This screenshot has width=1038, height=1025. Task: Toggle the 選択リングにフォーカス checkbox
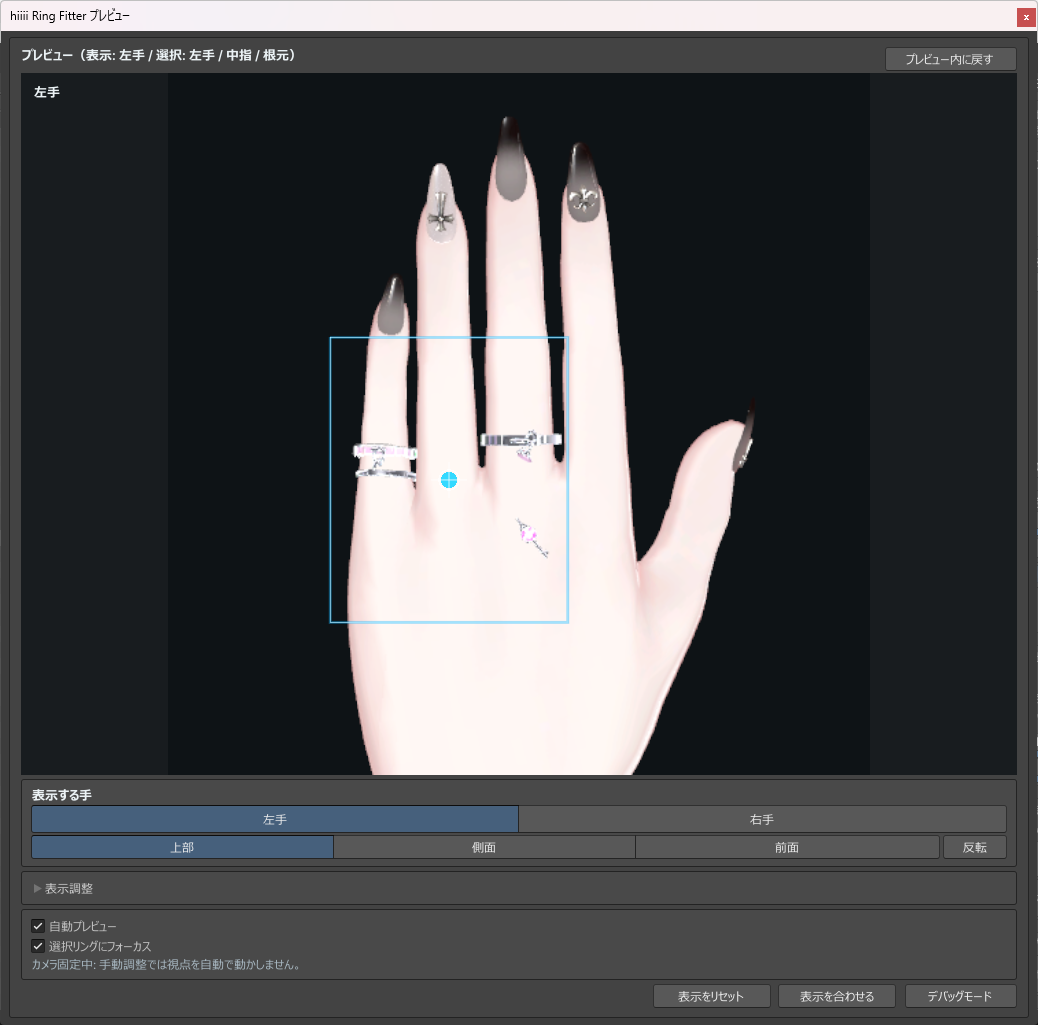[x=38, y=946]
